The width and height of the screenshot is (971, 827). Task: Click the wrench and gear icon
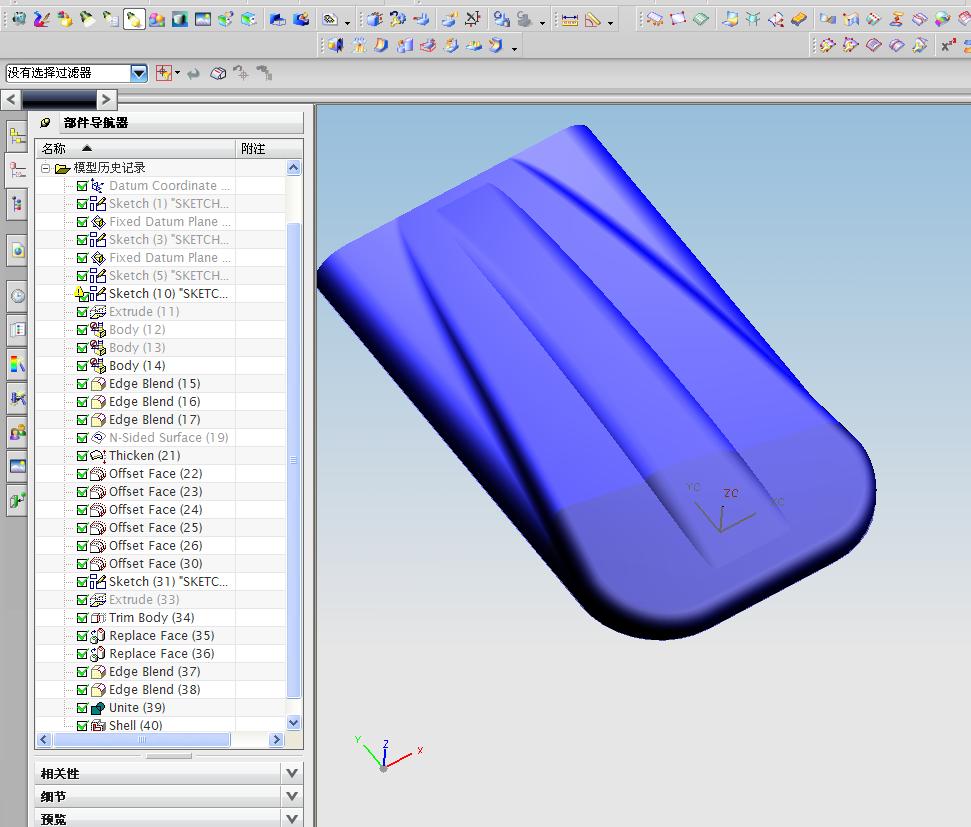click(398, 20)
